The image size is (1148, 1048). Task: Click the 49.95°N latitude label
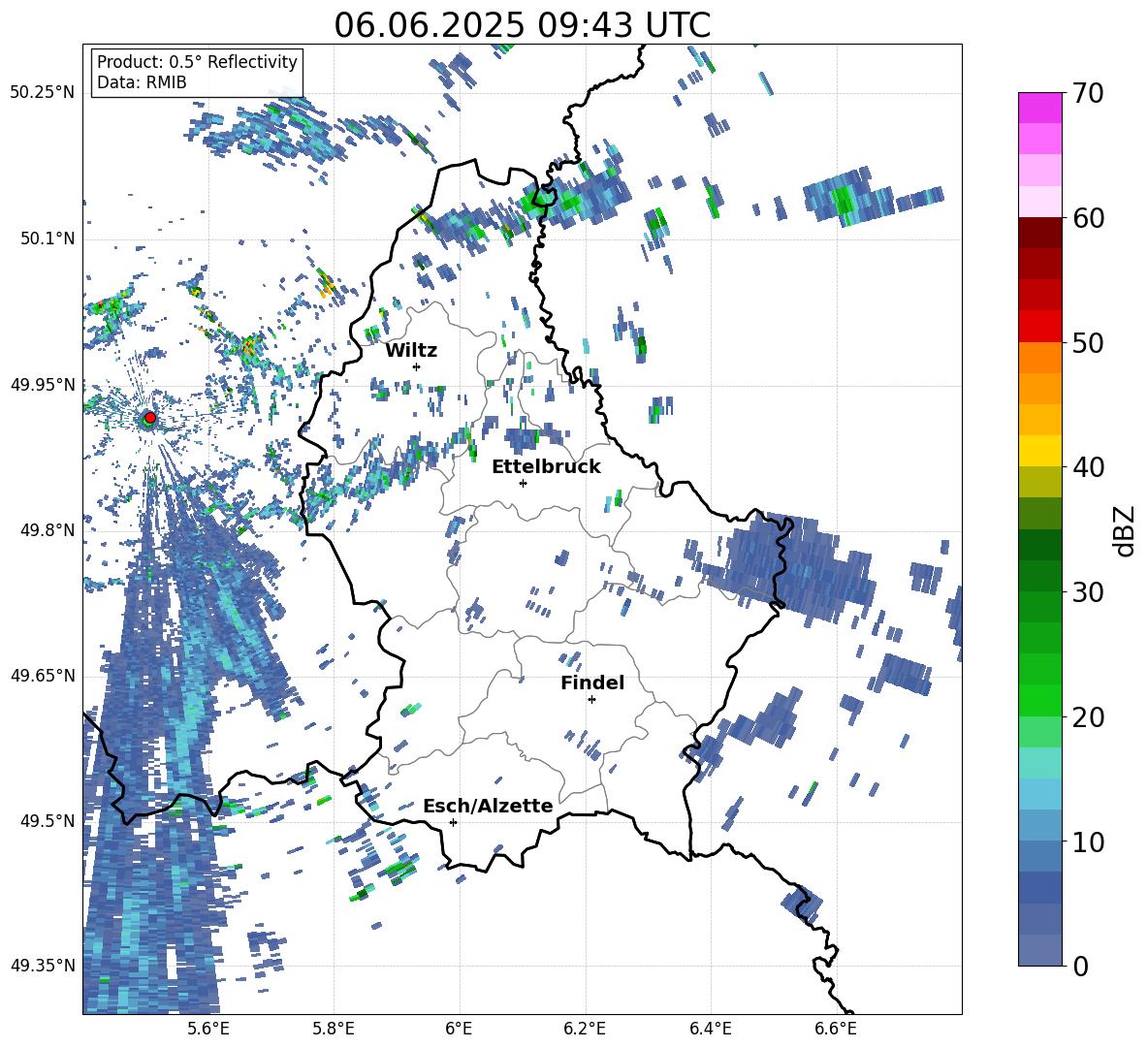(43, 384)
